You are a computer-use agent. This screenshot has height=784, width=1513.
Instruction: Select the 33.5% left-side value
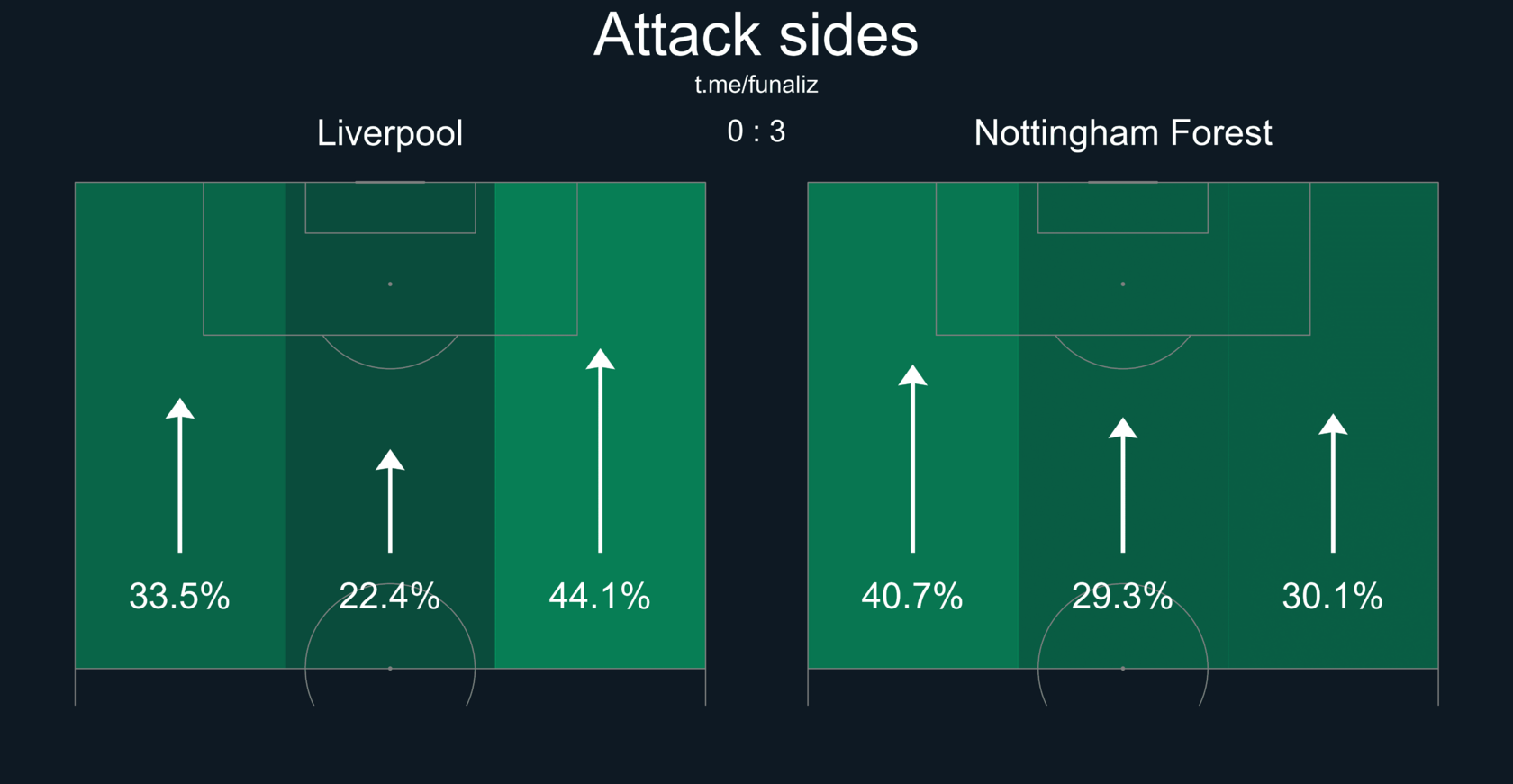coord(180,597)
